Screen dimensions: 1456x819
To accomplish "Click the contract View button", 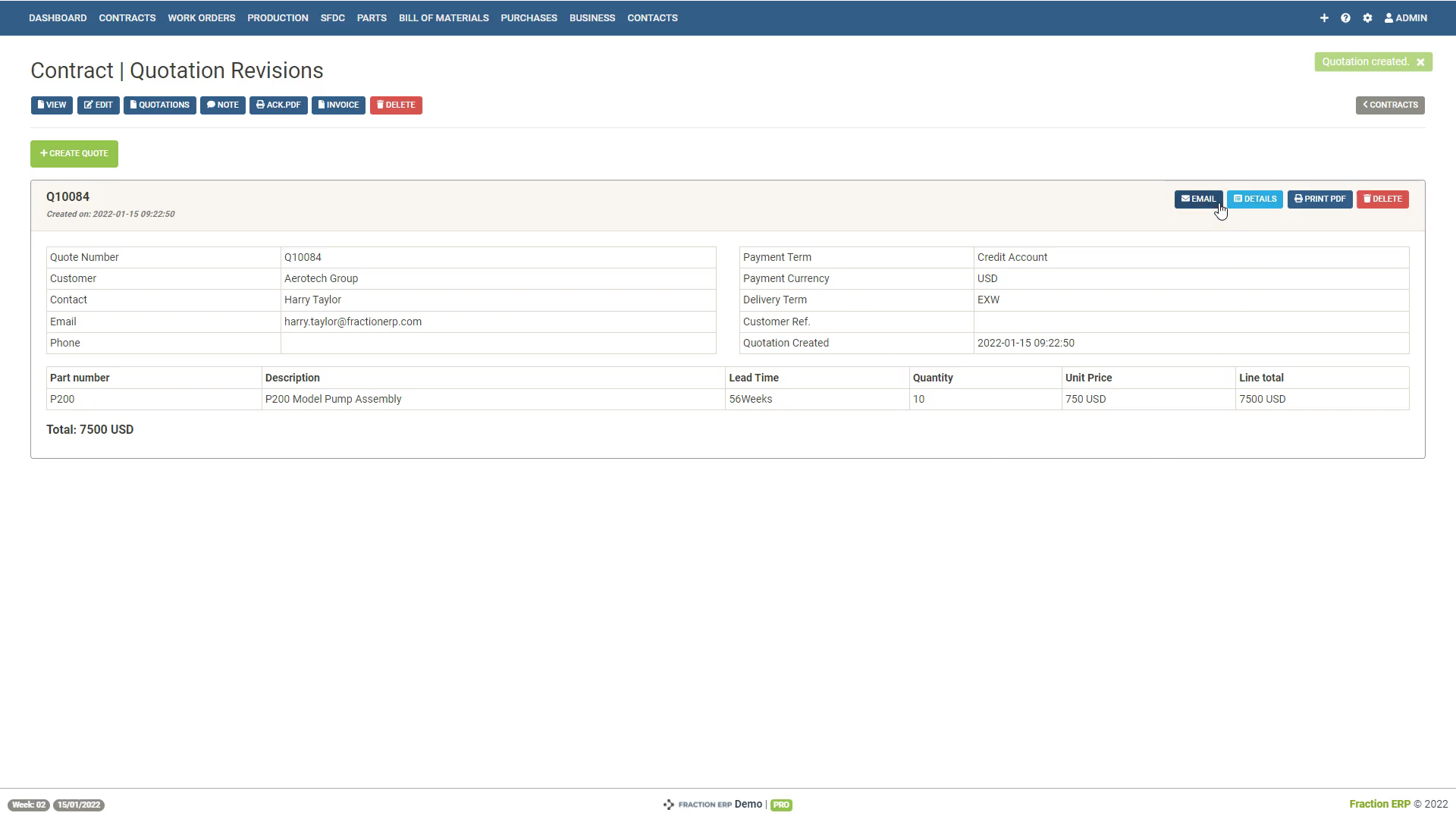I will tap(52, 105).
